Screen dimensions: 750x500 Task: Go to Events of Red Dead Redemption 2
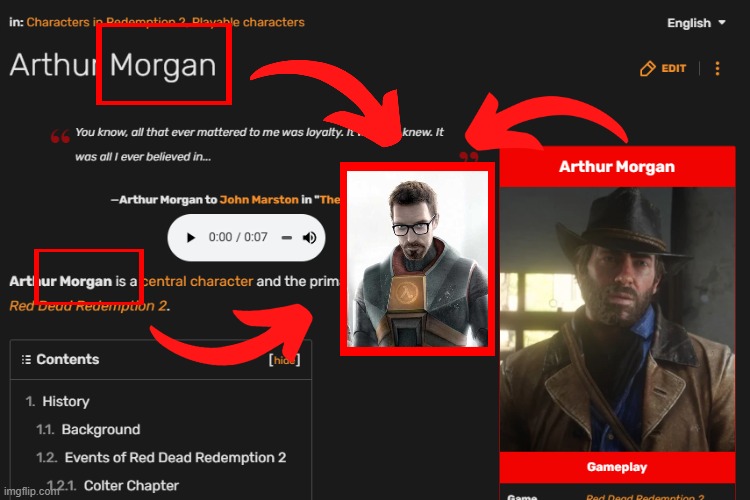point(175,457)
